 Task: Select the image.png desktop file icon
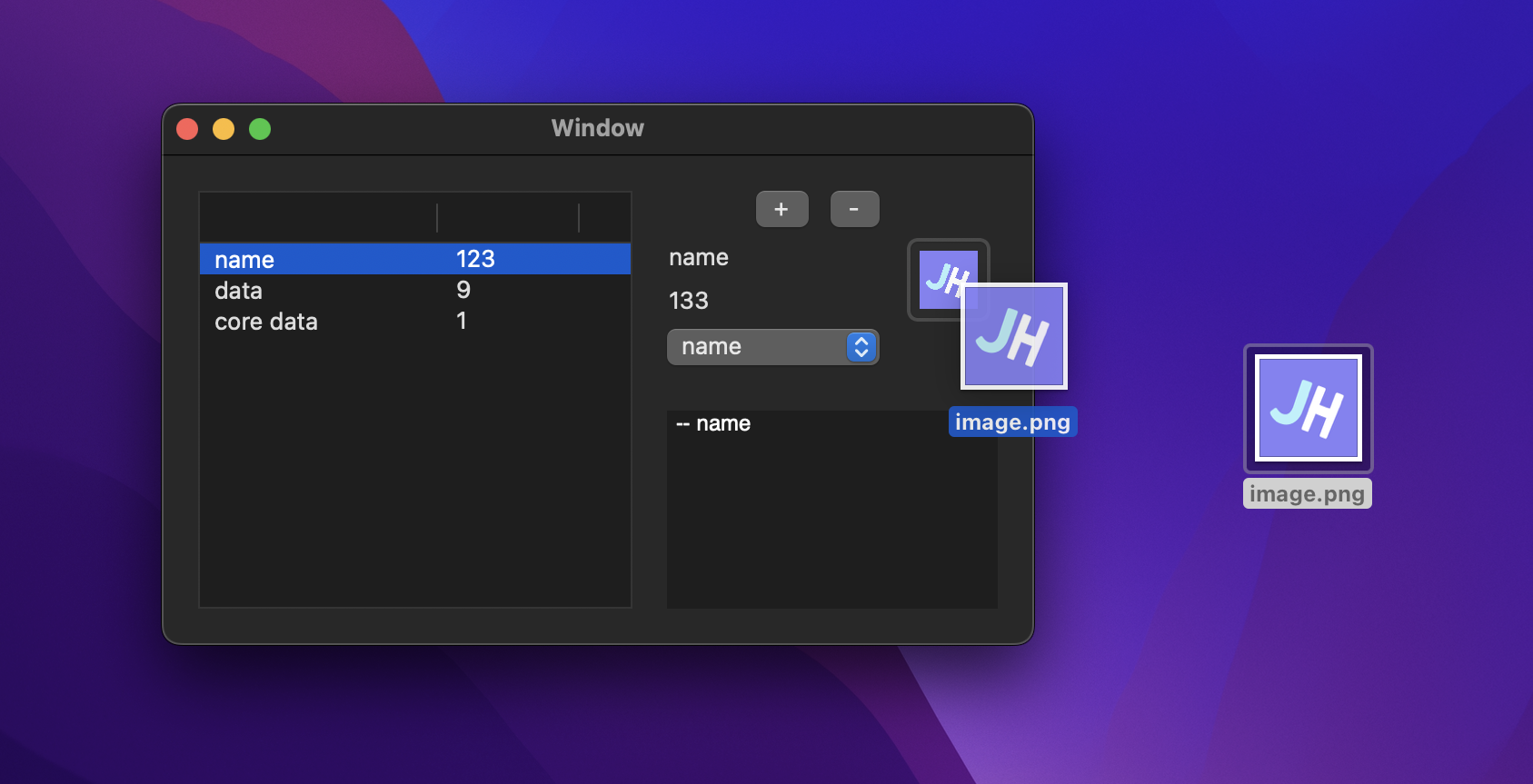coord(1308,408)
